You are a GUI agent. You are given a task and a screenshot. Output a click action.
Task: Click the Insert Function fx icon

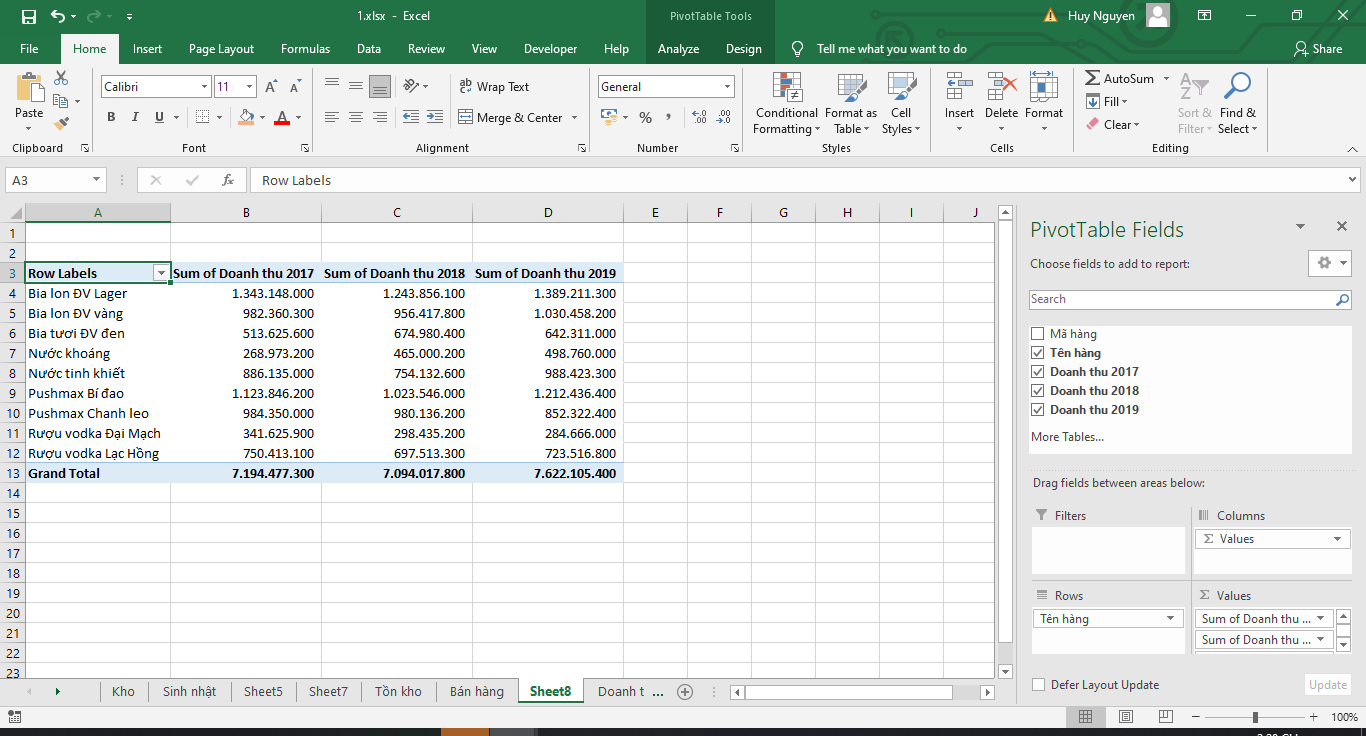(x=228, y=180)
